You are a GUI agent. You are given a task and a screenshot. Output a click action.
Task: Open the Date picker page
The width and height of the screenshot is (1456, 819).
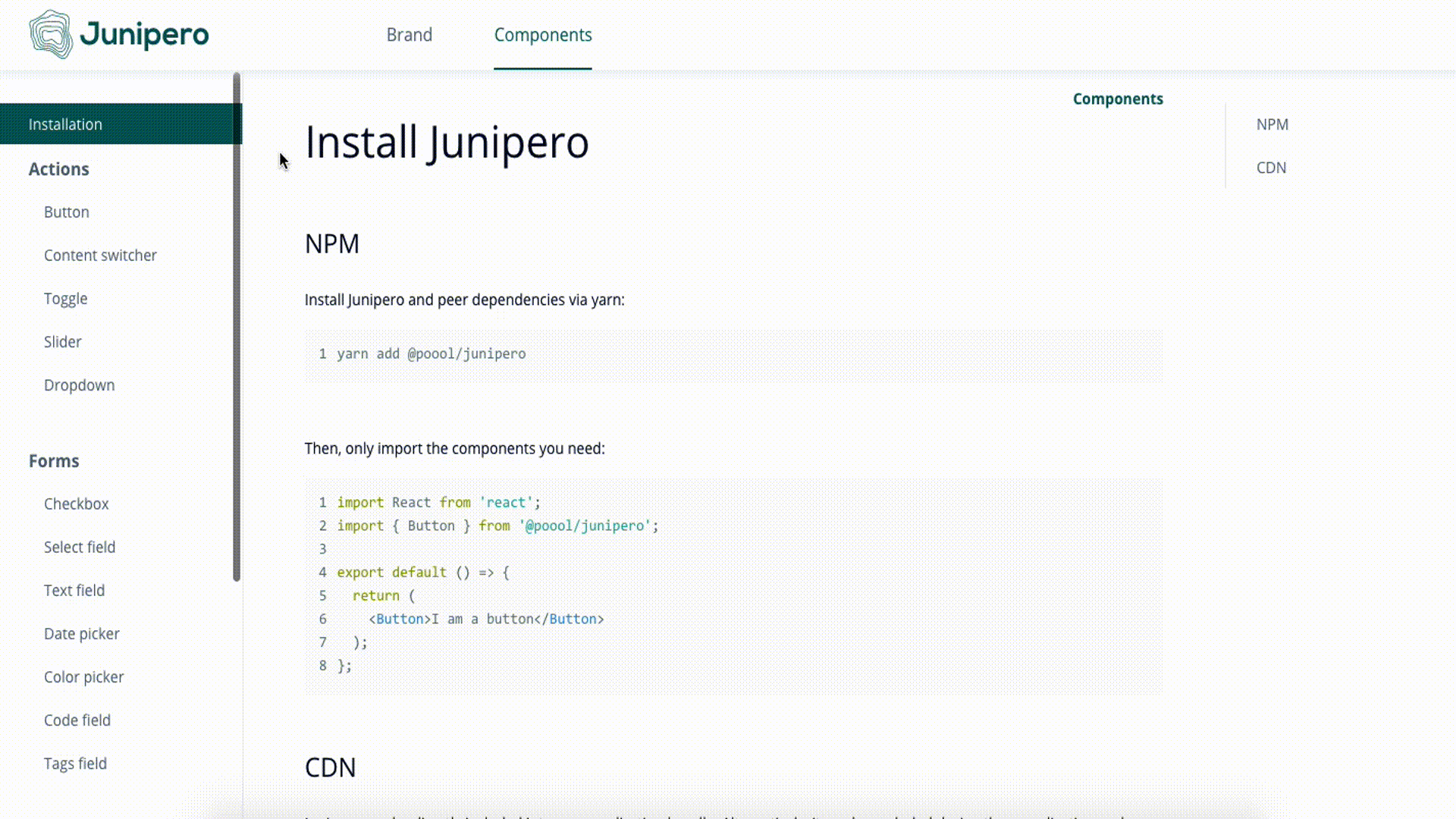coord(82,634)
